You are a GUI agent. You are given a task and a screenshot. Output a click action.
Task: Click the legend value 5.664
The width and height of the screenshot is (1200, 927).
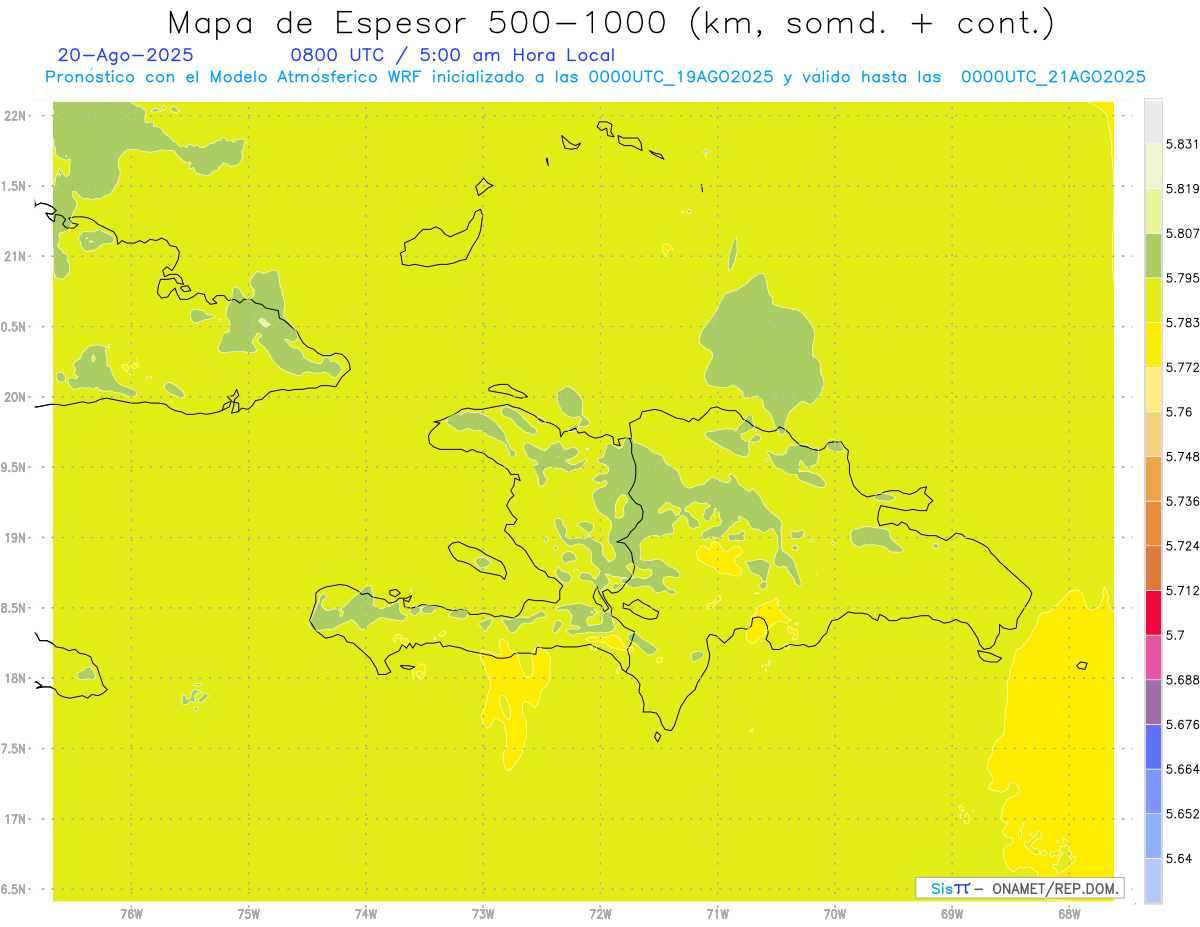pyautogui.click(x=1181, y=769)
